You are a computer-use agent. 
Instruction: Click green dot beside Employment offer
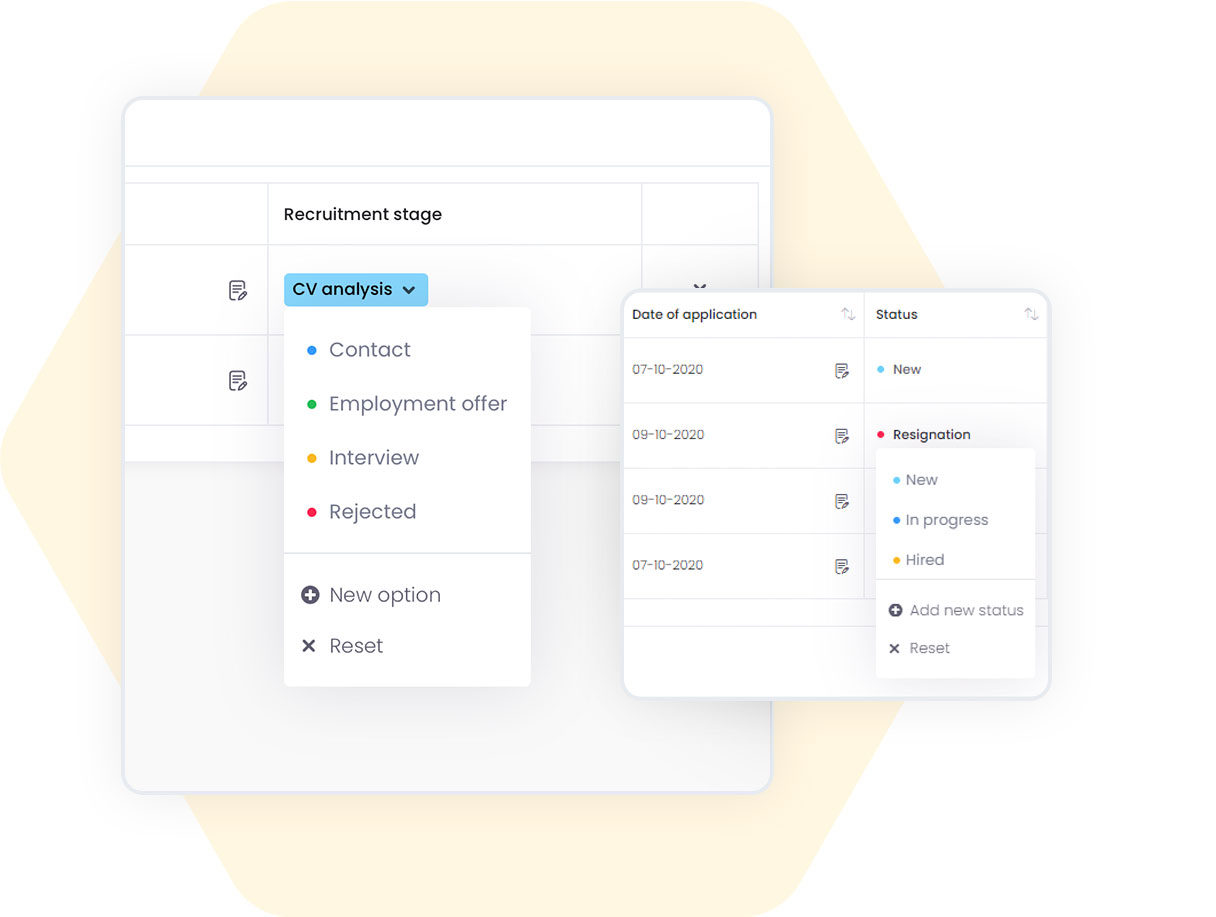(x=311, y=404)
